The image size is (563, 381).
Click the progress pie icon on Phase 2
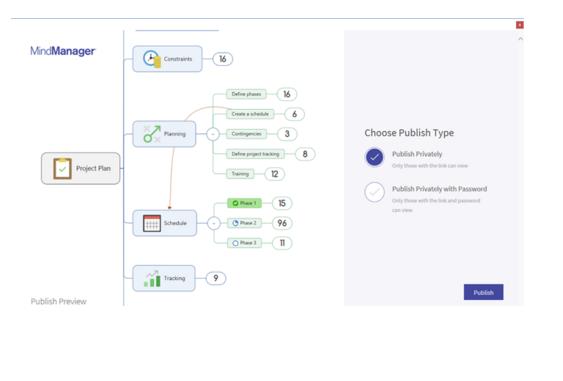236,223
